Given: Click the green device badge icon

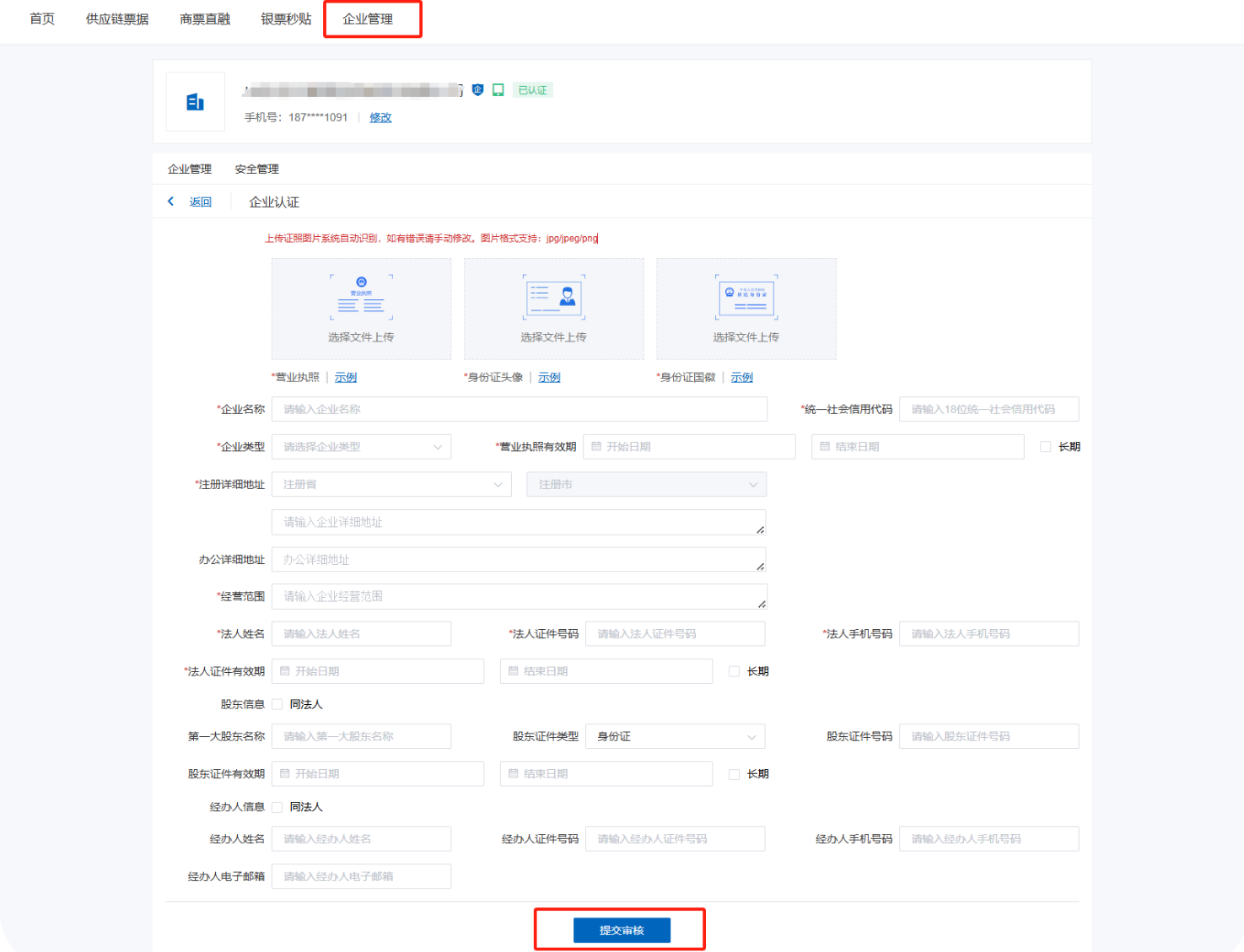Looking at the screenshot, I should tap(498, 89).
